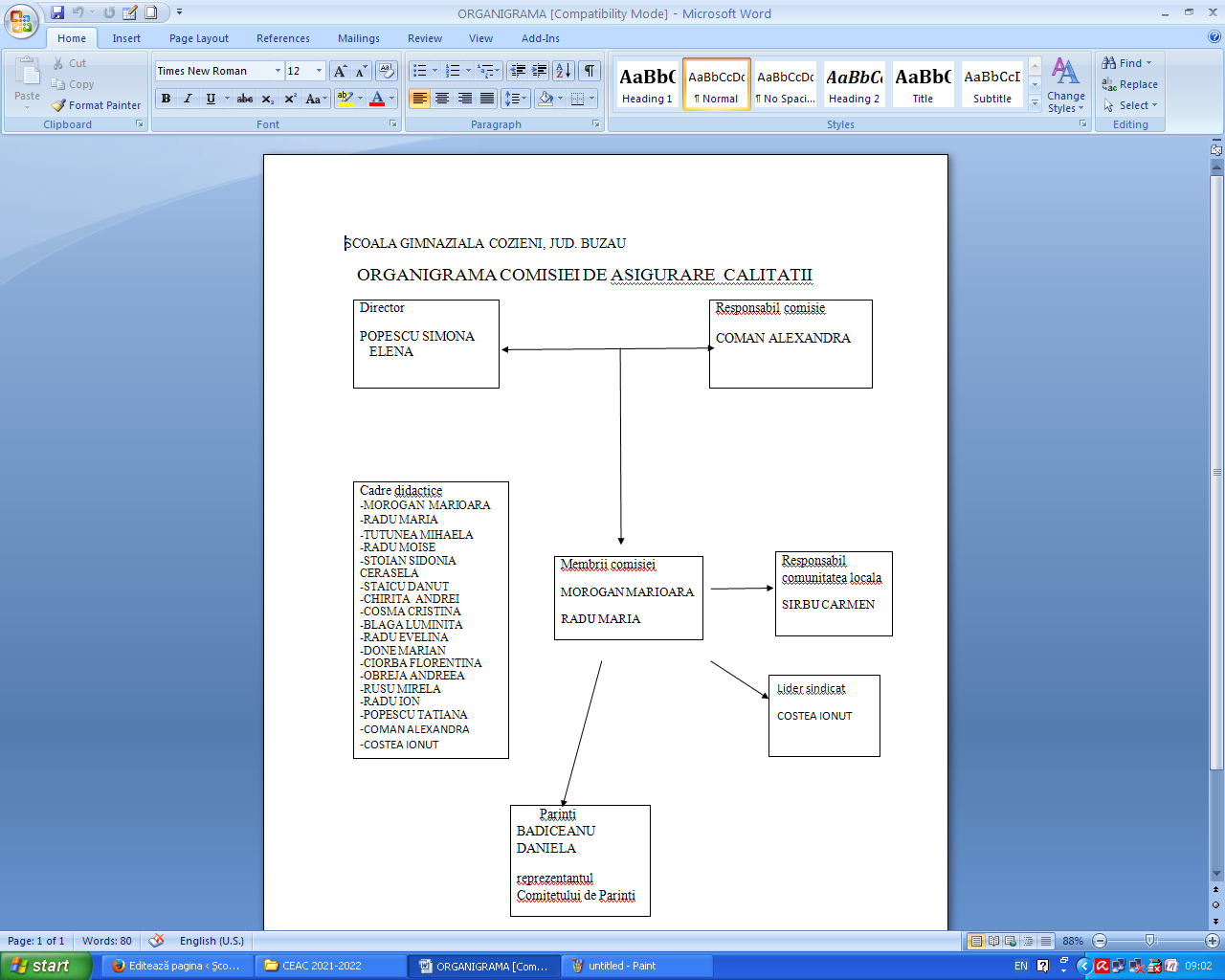Click the Sort icon in Paragraph group
The image size is (1225, 980).
pyautogui.click(x=564, y=71)
